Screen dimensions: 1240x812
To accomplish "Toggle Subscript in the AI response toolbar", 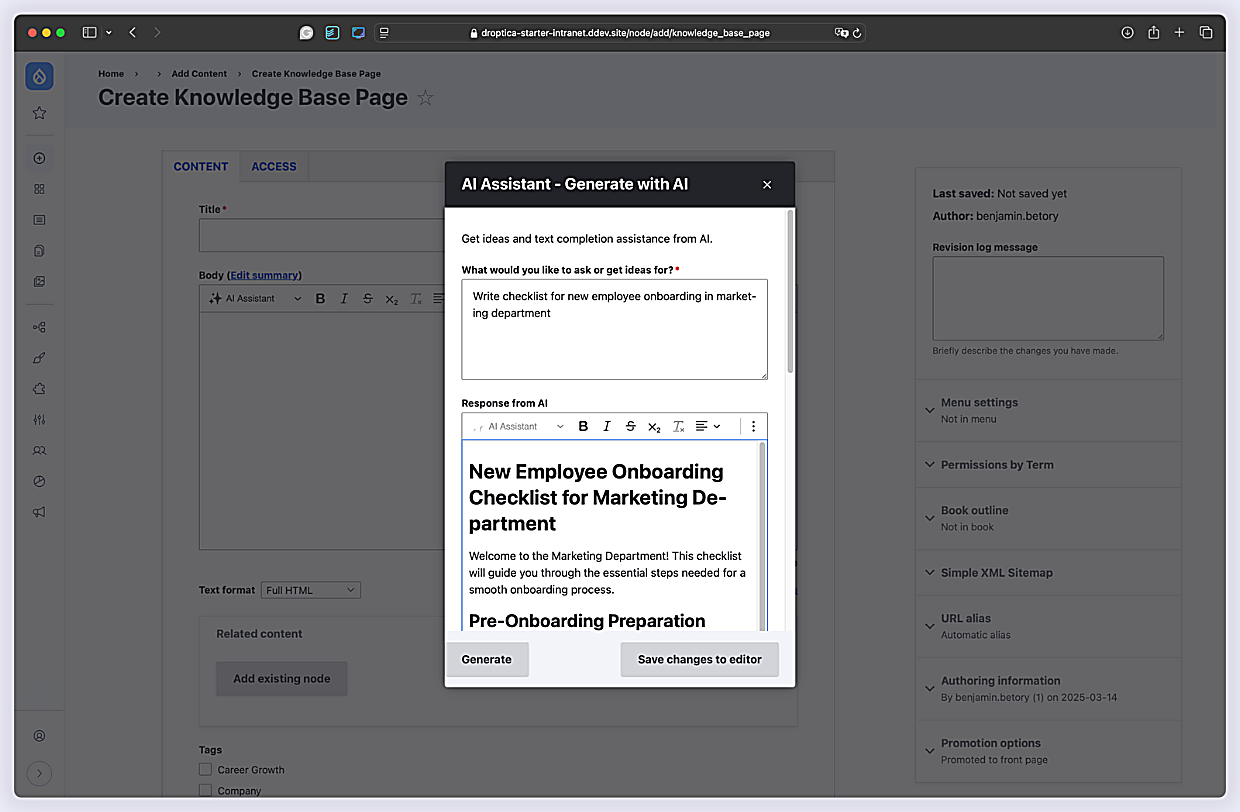I will [654, 427].
